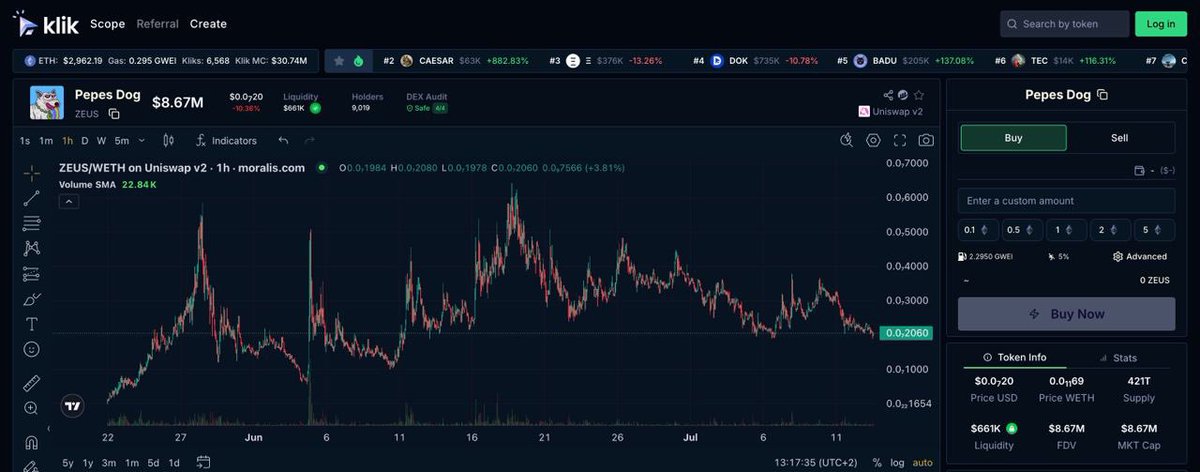Expand the timeframe interval dropdown
Viewport: 1200px width, 472px height.
pyautogui.click(x=141, y=141)
